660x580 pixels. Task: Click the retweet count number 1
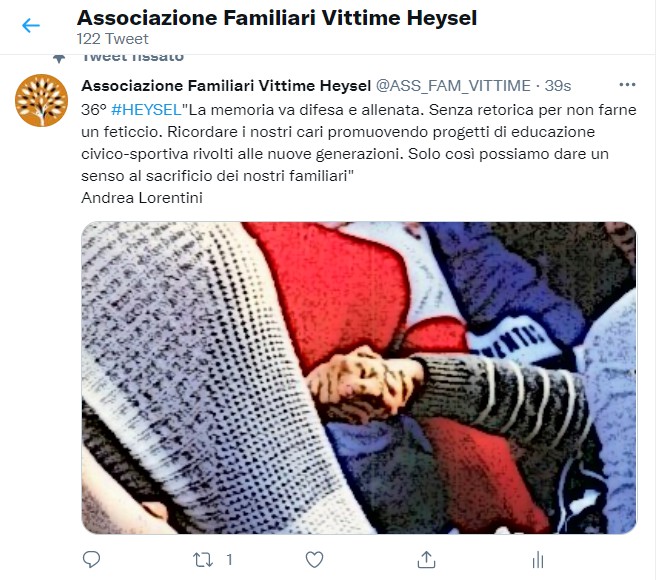pyautogui.click(x=229, y=560)
